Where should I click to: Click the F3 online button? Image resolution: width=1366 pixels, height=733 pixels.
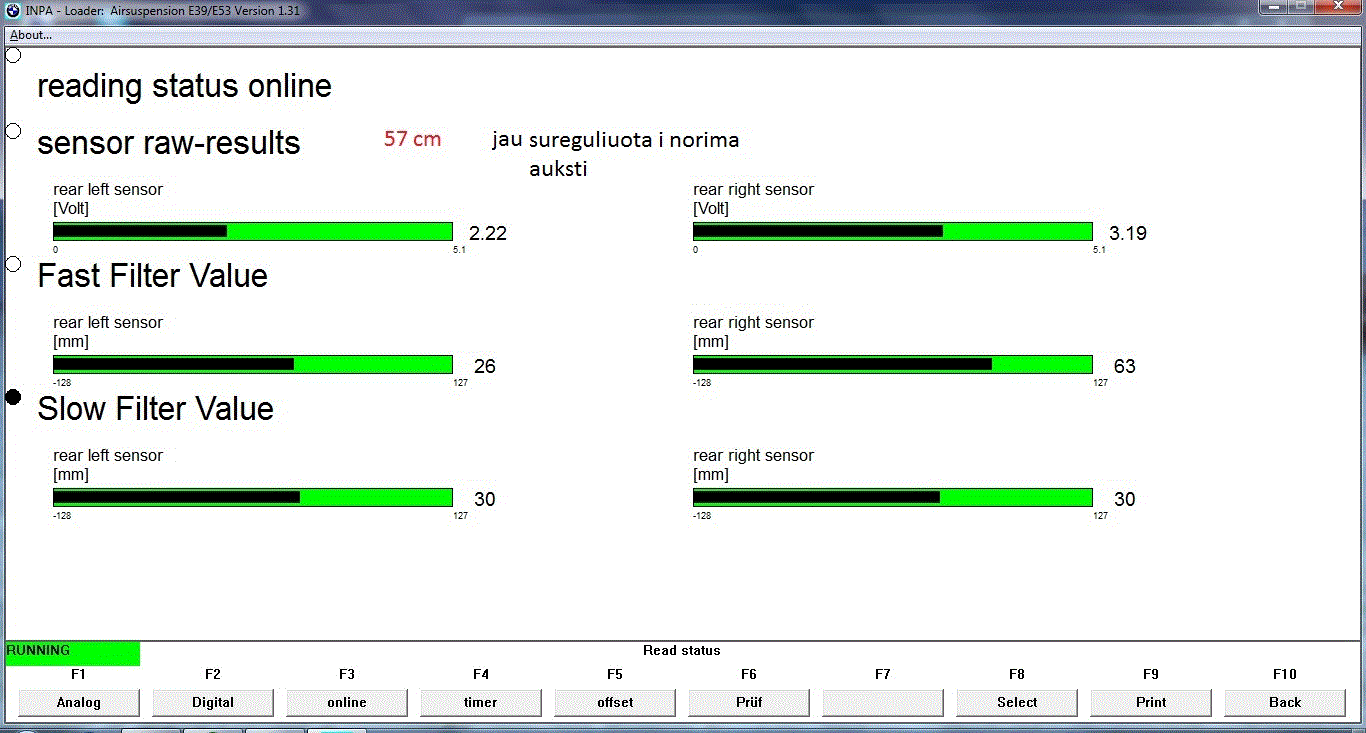tap(347, 702)
